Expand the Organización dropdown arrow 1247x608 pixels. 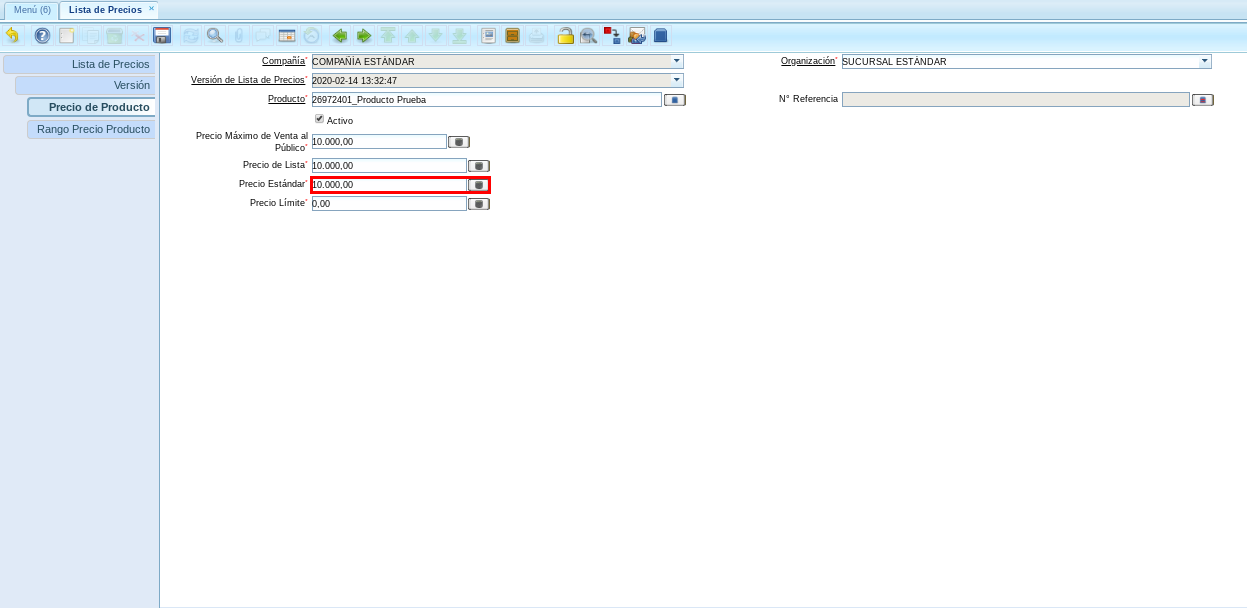point(1205,61)
